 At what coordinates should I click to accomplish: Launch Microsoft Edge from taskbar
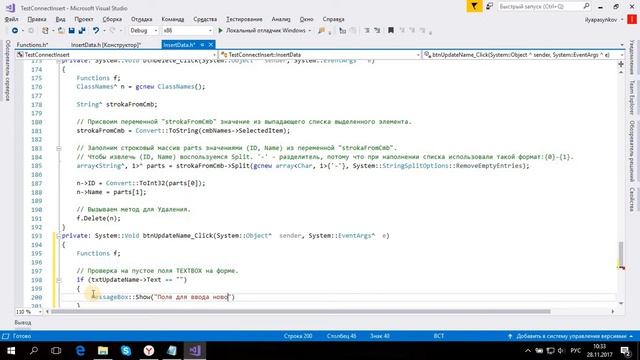pos(80,351)
